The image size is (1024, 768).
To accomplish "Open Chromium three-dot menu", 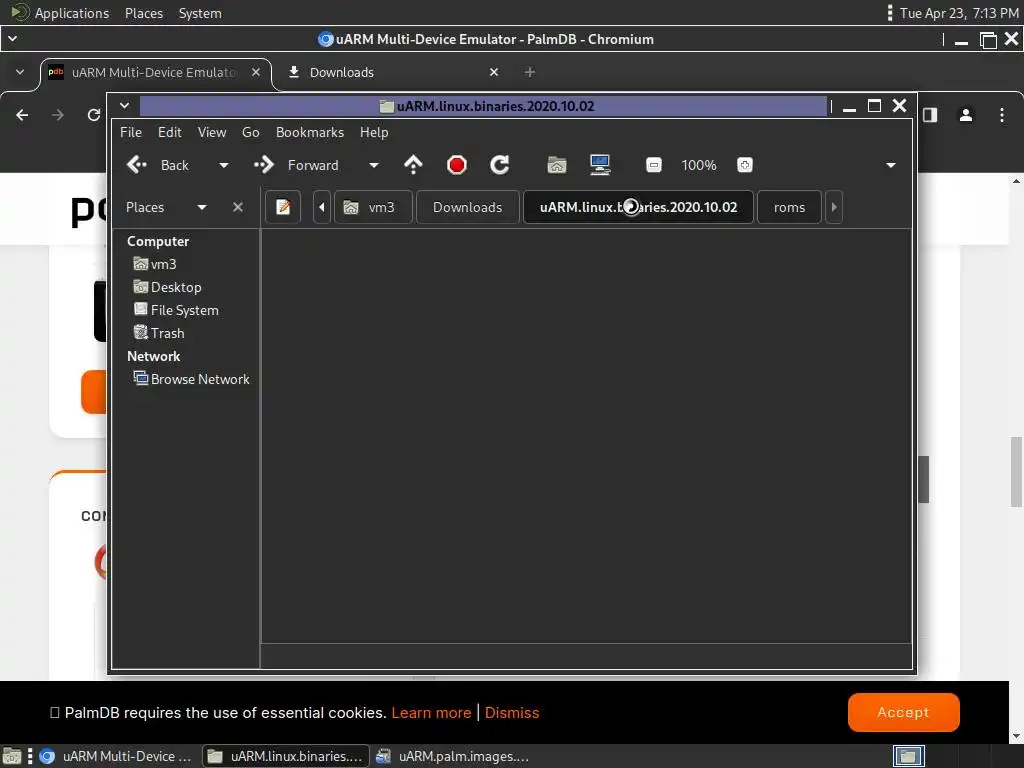I will (x=1002, y=115).
